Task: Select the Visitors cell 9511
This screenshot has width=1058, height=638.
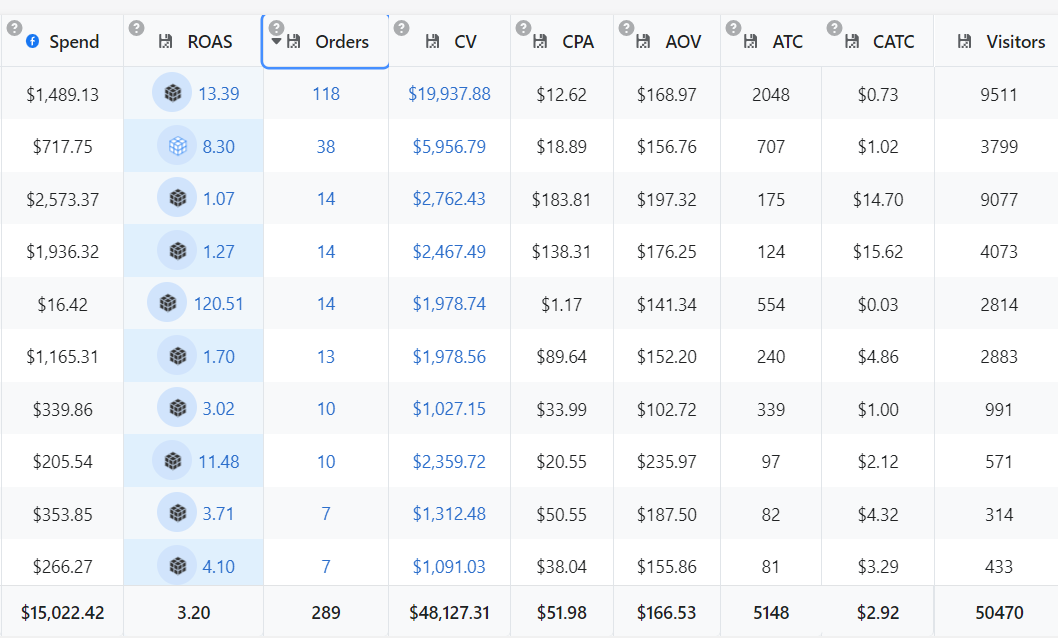Action: [x=999, y=94]
